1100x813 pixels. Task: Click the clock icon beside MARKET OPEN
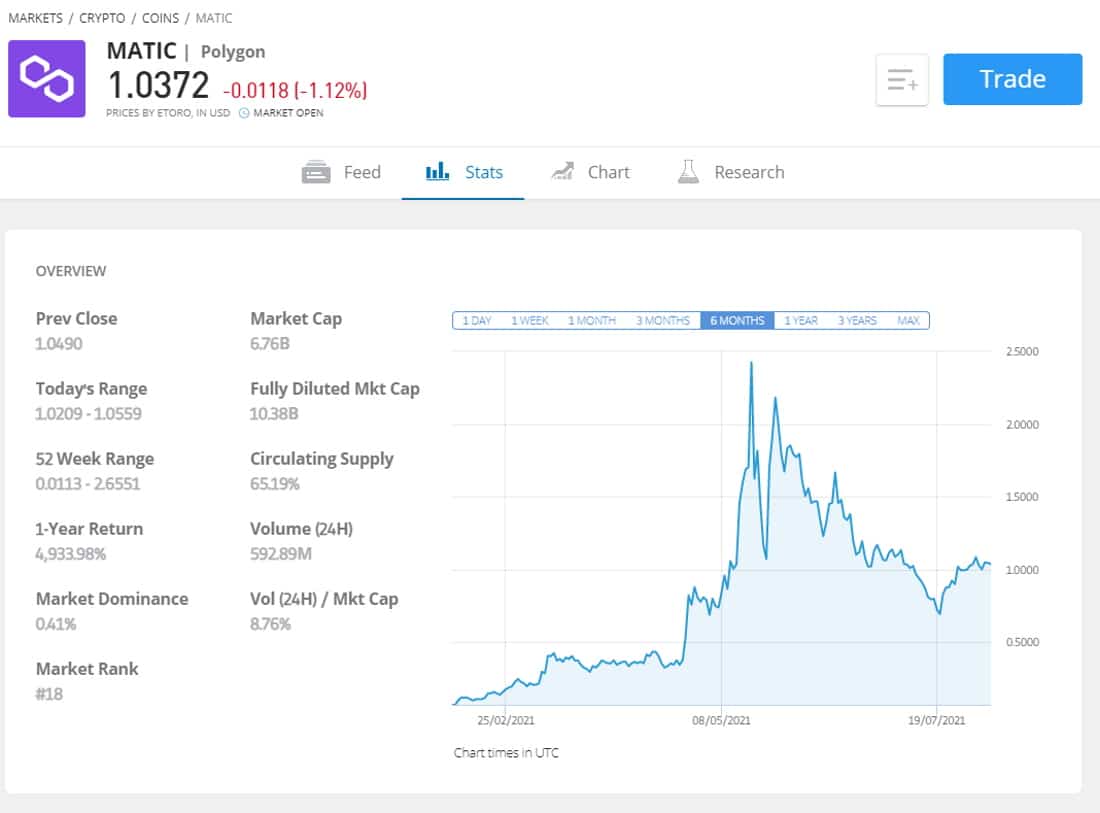[243, 113]
